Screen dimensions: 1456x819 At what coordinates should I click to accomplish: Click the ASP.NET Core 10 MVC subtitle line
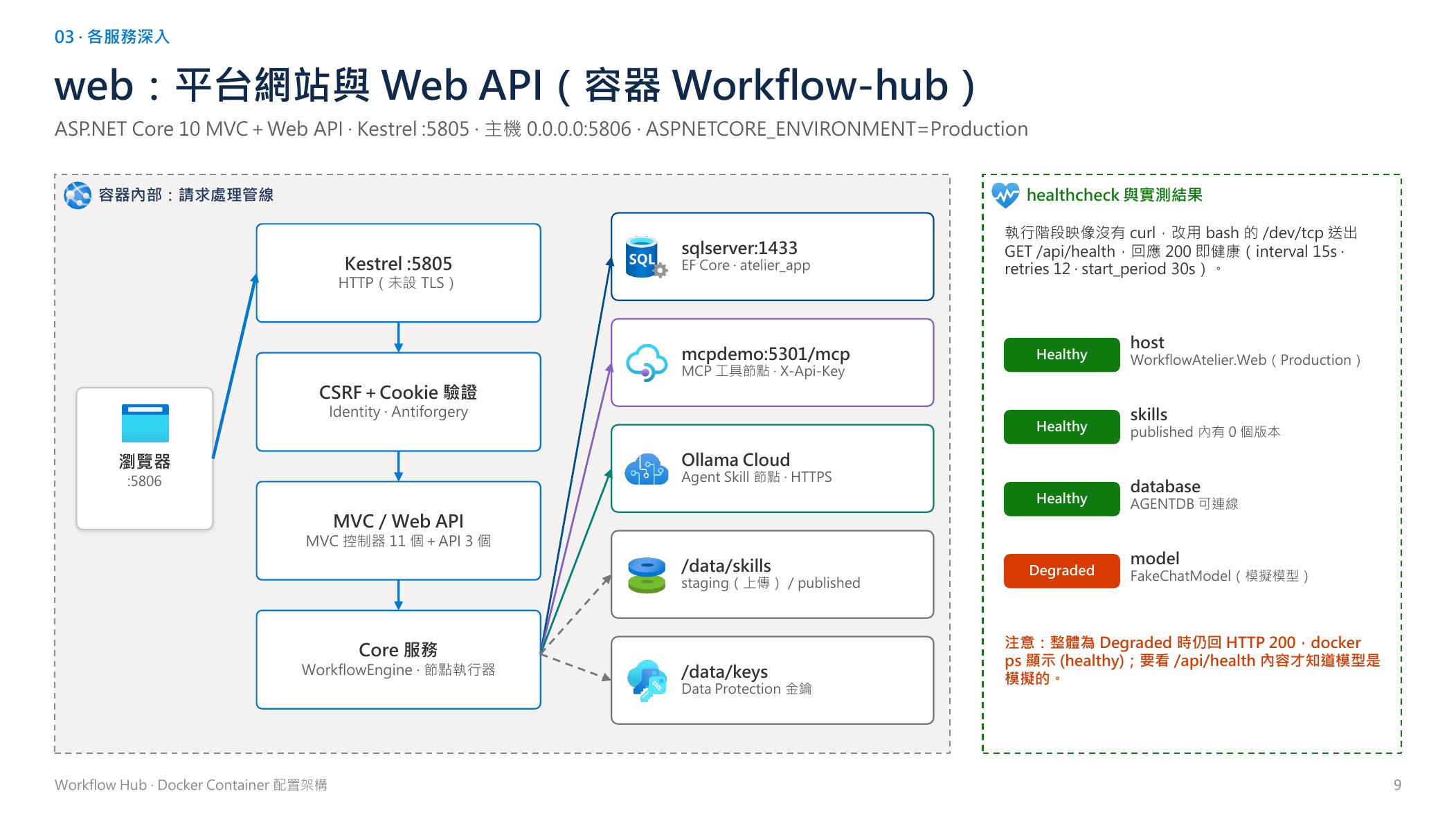(541, 129)
